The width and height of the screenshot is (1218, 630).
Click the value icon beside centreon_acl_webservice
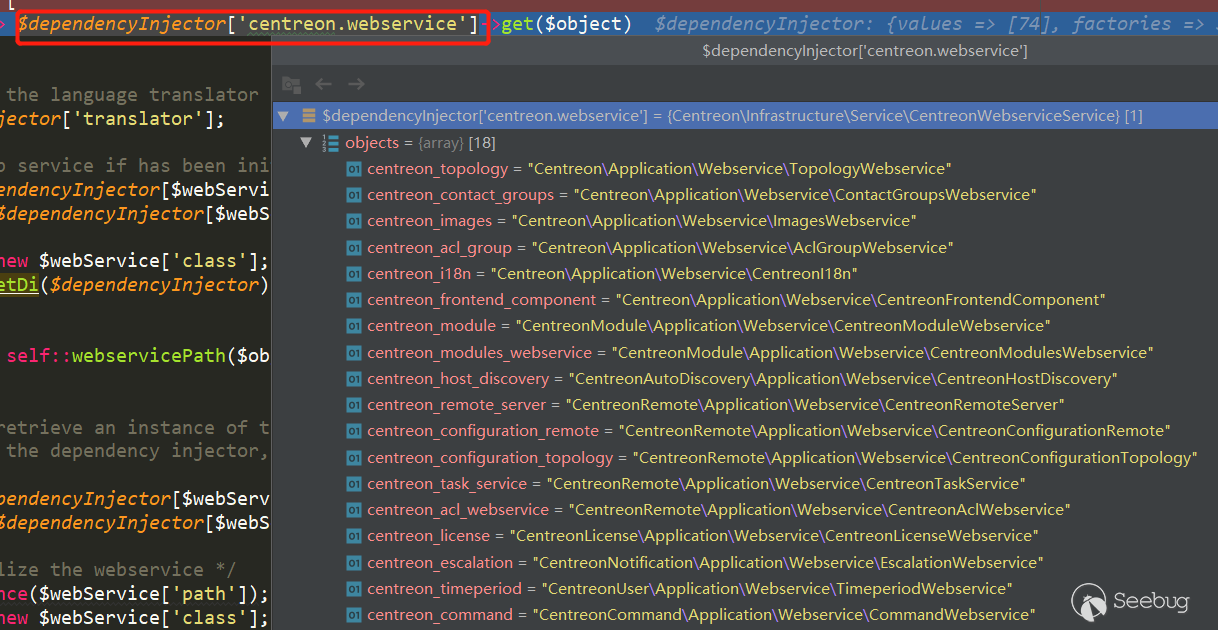(353, 510)
